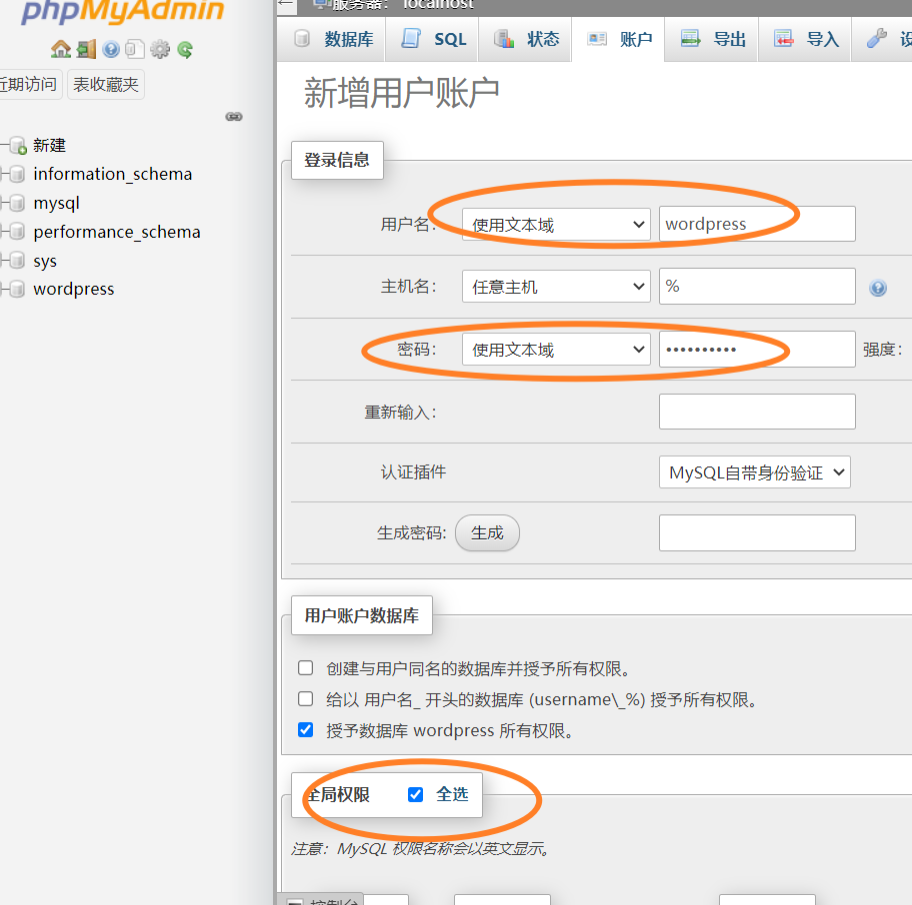Open the 主机名 任意主机 dropdown
The height and width of the screenshot is (905, 912).
(556, 287)
